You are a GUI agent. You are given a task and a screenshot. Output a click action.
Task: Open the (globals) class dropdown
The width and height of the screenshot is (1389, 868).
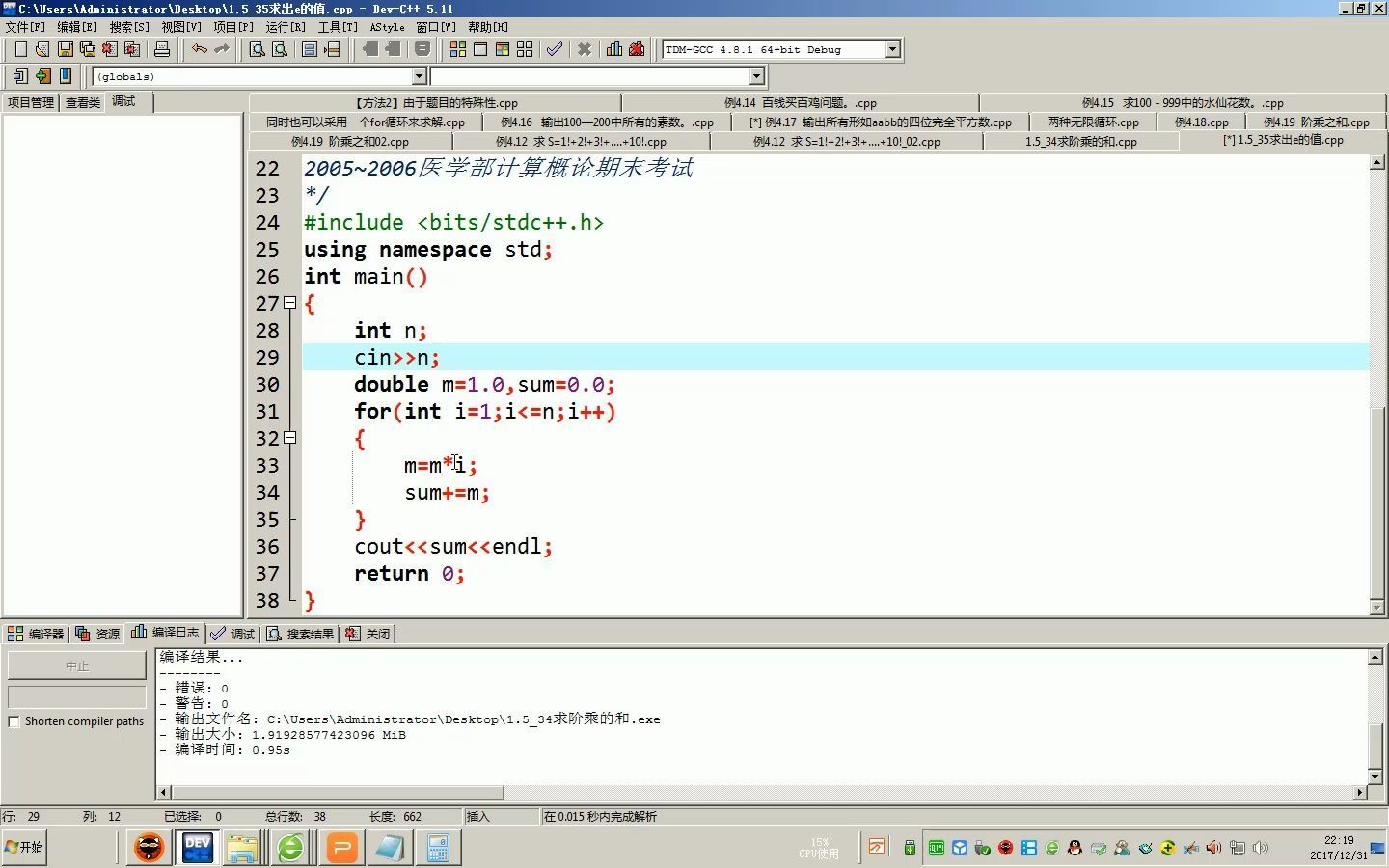click(x=419, y=76)
